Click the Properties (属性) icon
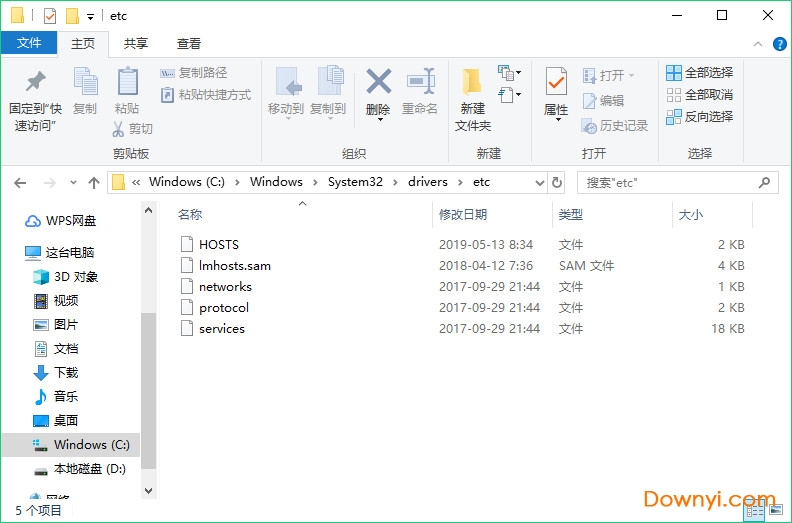792x523 pixels. (x=556, y=81)
